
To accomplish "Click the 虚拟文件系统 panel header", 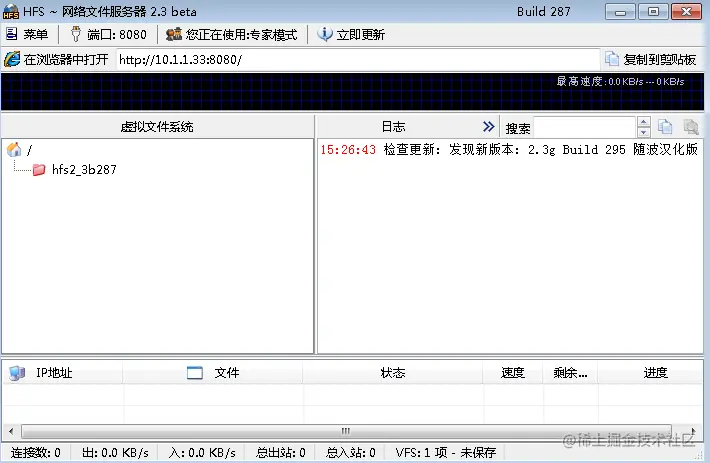I will [157, 127].
